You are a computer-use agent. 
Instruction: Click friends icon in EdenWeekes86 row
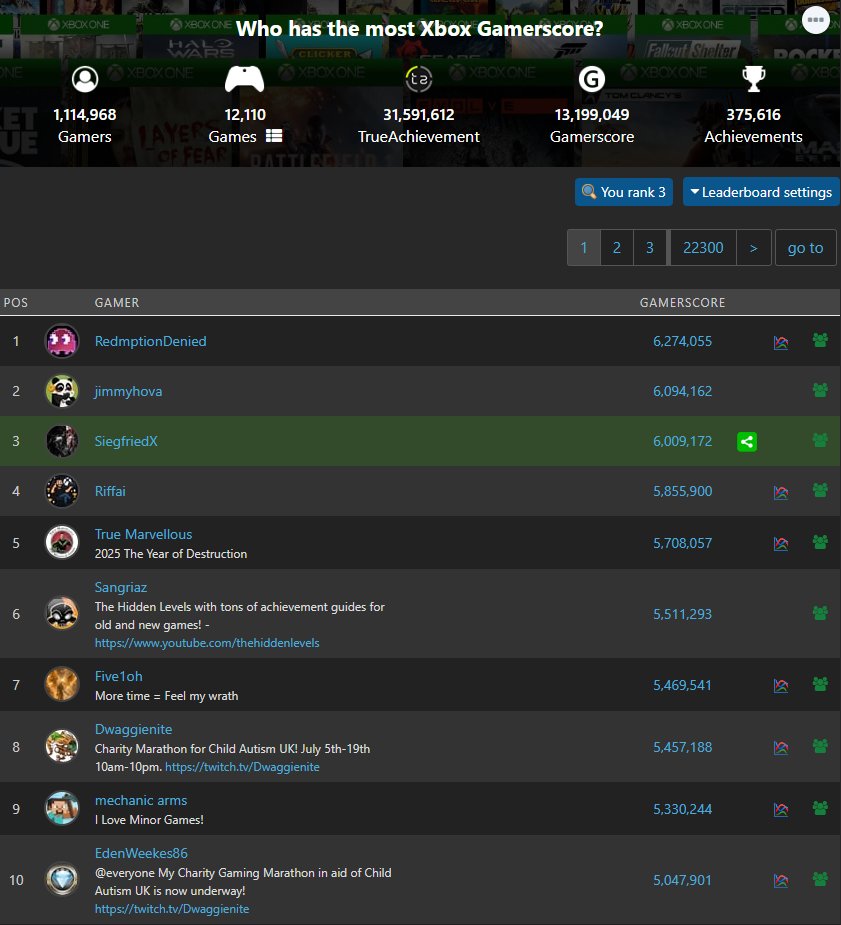coord(820,879)
